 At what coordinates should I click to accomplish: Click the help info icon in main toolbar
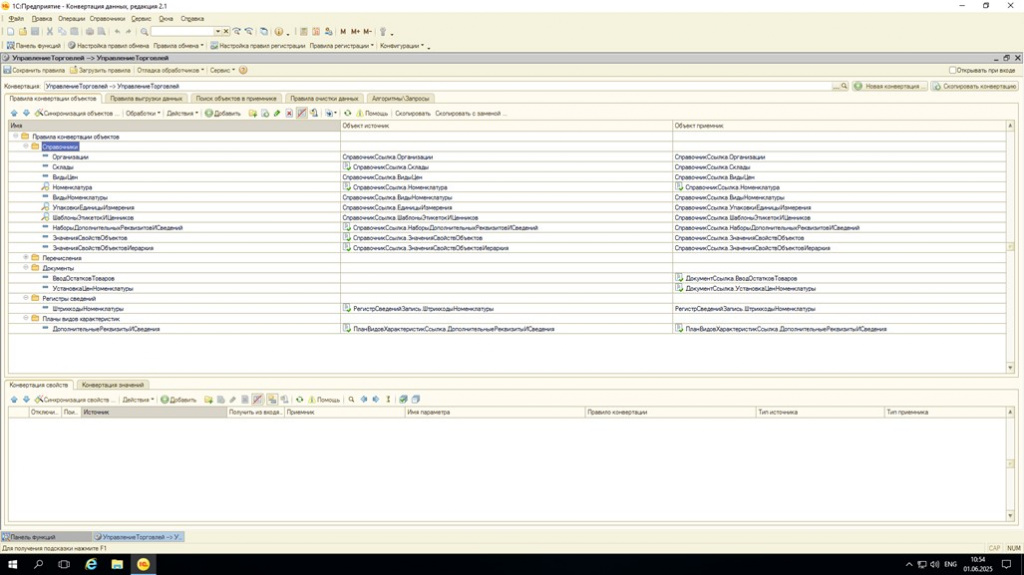(x=279, y=31)
